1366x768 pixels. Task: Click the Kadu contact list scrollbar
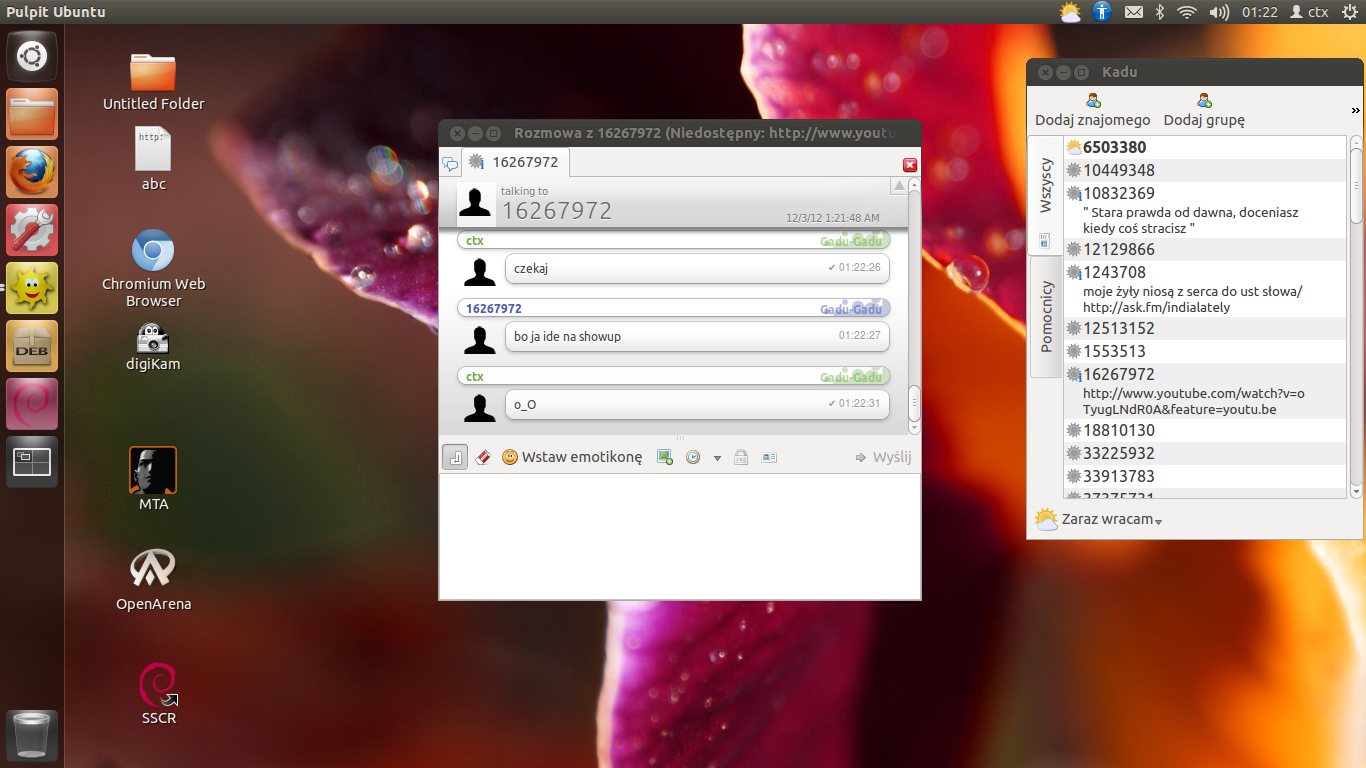1356,317
